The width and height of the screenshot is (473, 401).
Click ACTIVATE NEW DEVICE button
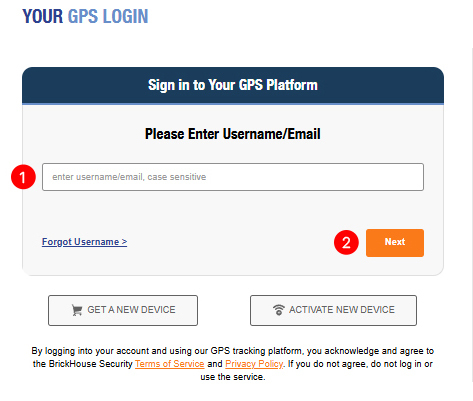[333, 310]
